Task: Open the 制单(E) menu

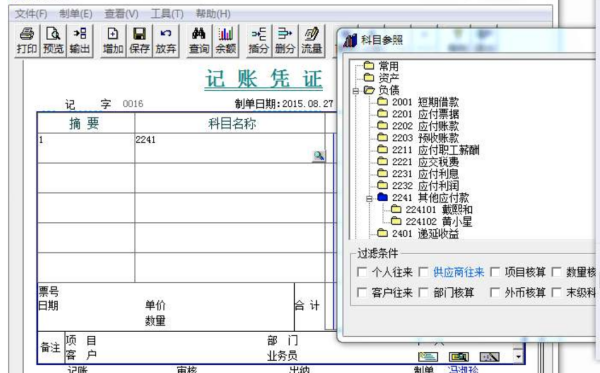Action: coord(76,14)
